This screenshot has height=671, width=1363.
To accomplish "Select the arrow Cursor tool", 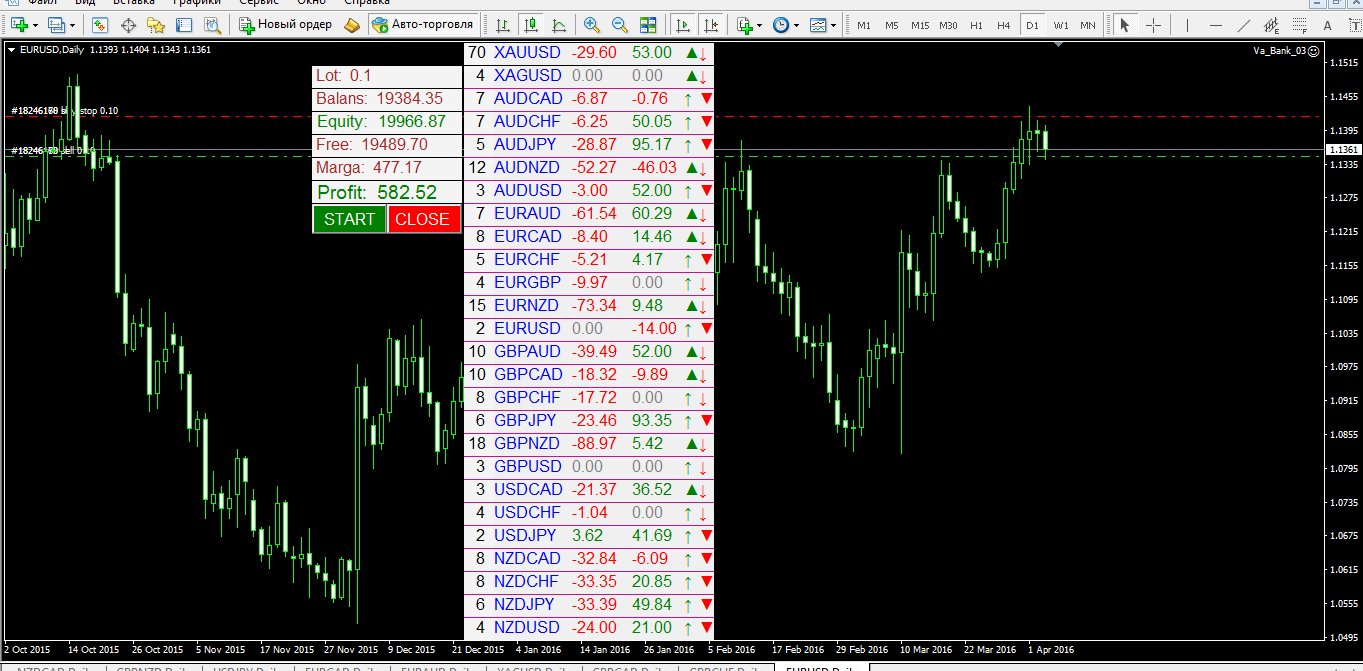I will click(1124, 24).
